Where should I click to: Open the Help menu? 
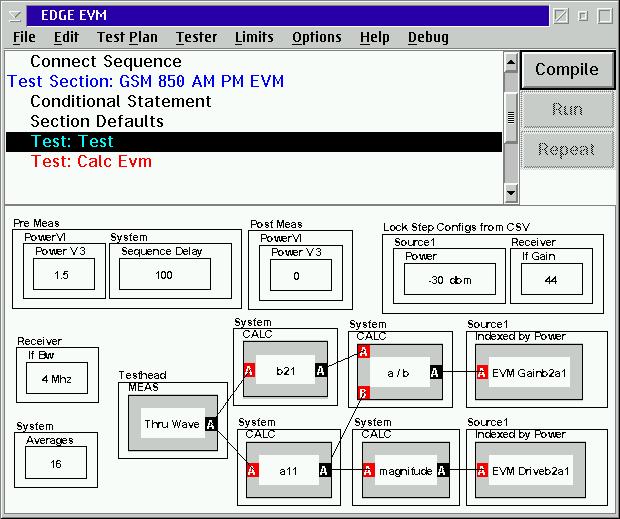pos(374,38)
